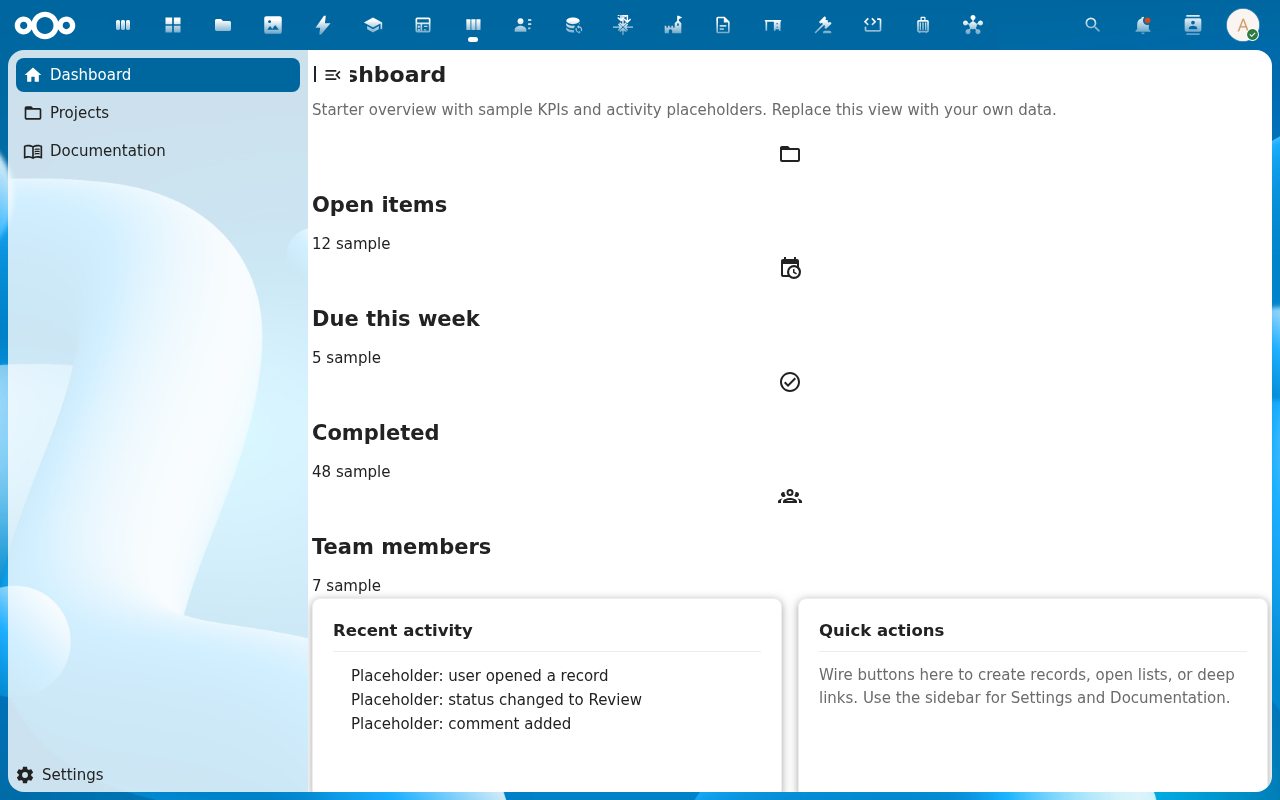
Task: Open the castle with flag app icon
Action: click(673, 25)
